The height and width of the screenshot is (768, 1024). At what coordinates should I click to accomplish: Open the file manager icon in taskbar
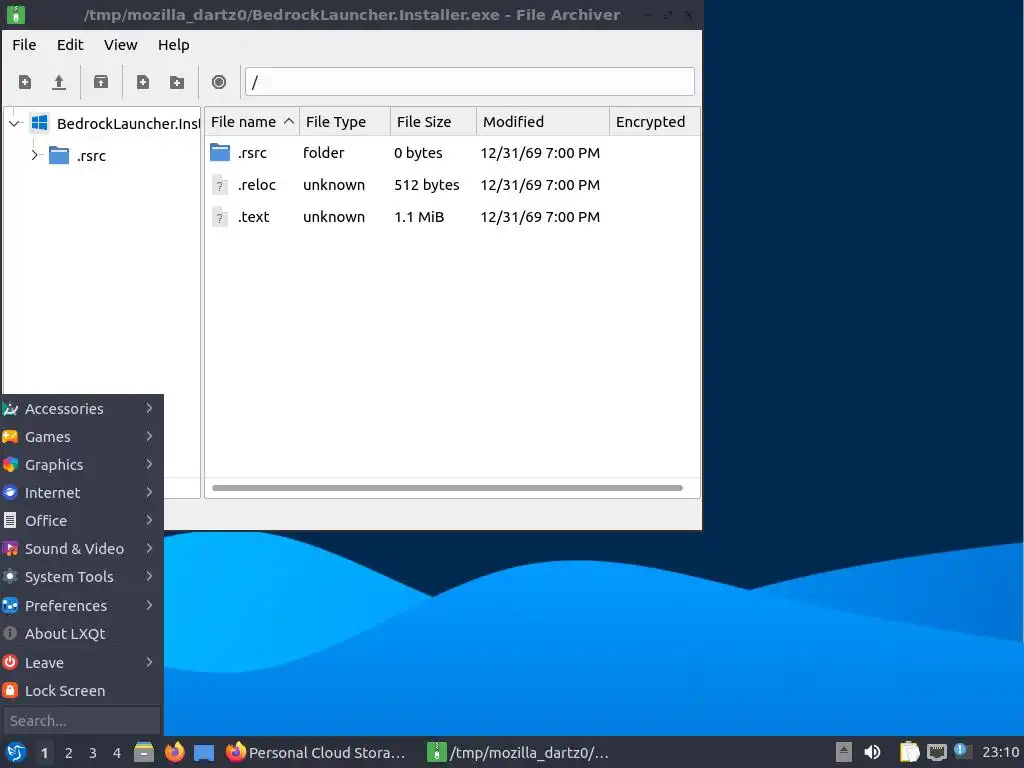144,752
